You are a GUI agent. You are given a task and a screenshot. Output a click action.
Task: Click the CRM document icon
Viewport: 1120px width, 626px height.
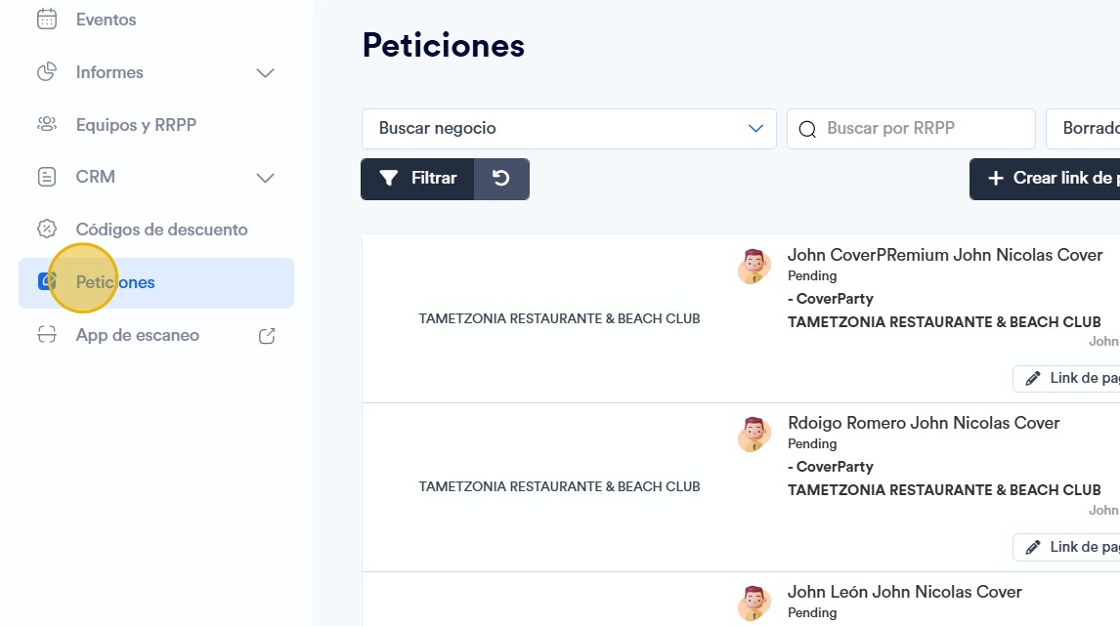47,177
